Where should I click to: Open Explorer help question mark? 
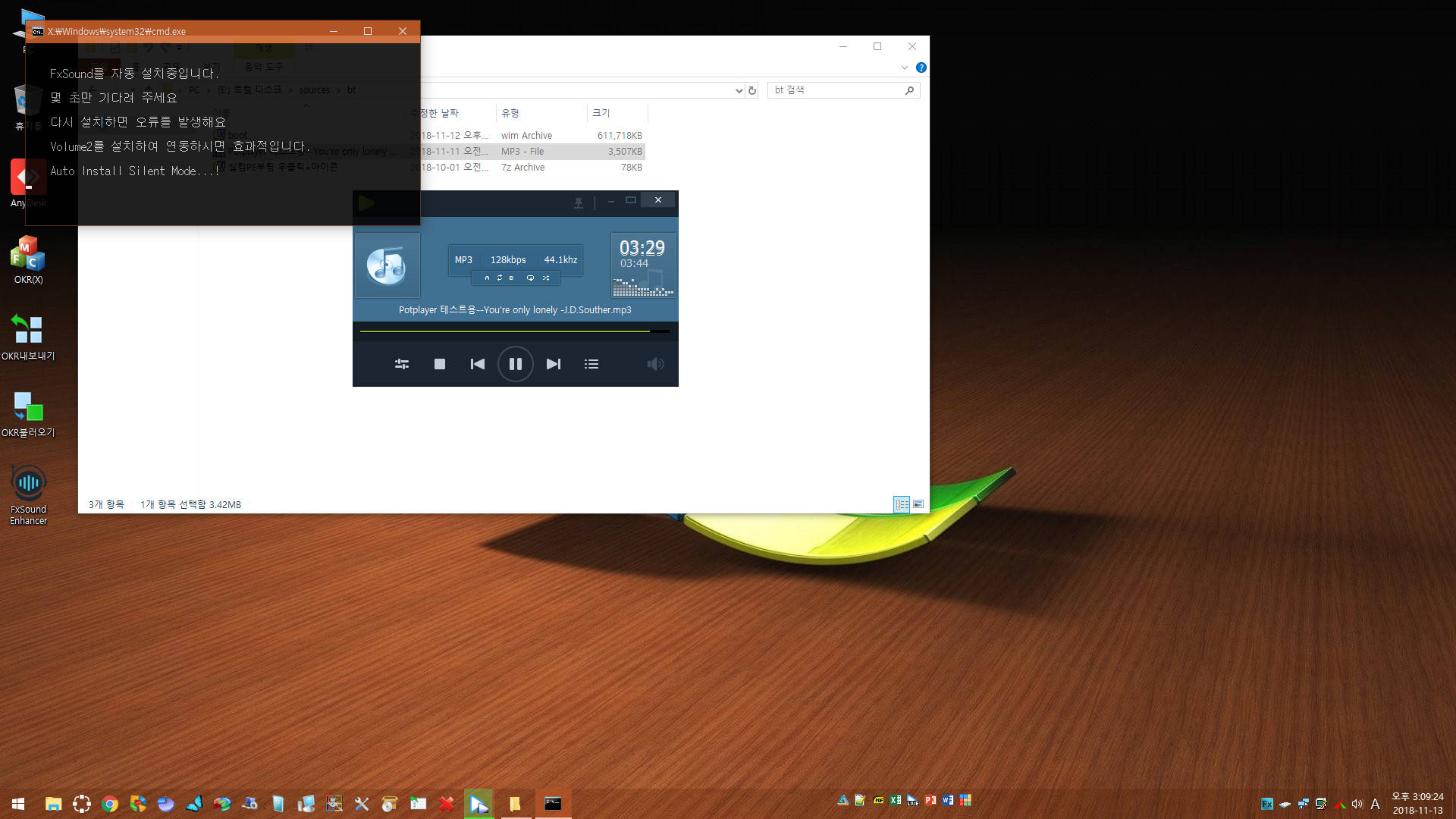click(x=921, y=67)
